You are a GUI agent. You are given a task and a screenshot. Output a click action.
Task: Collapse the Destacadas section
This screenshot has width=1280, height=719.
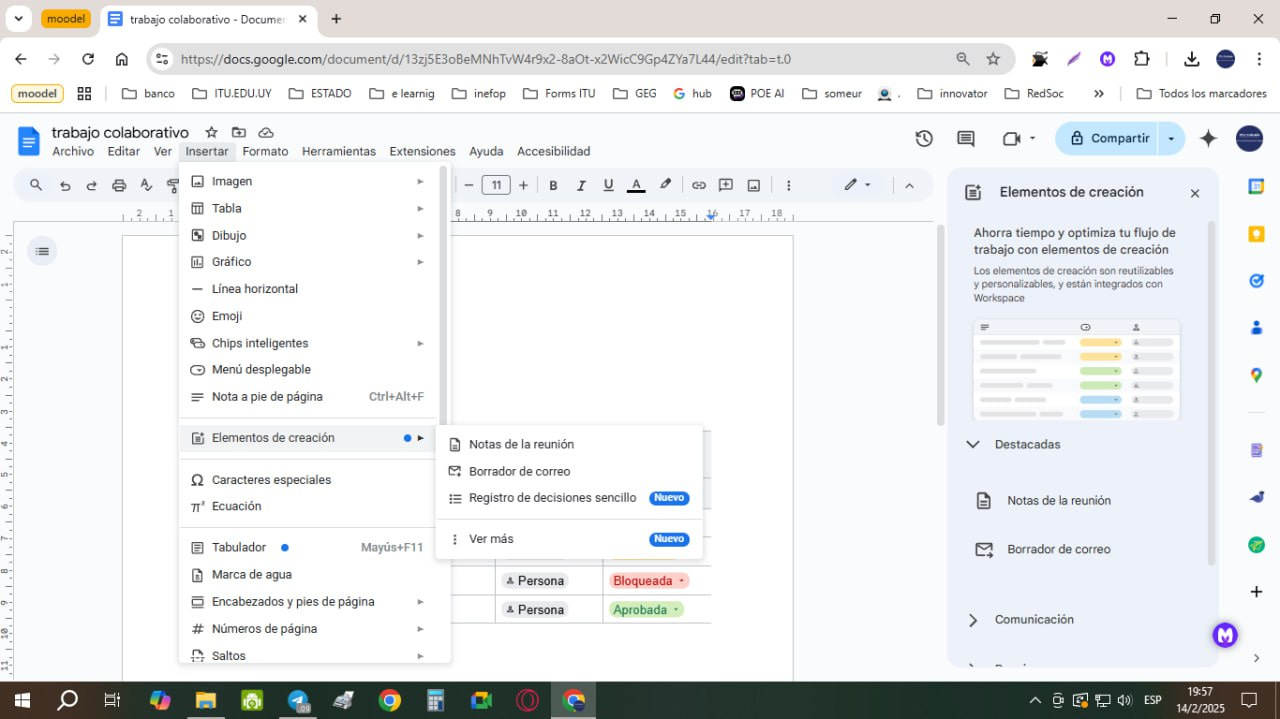[973, 444]
